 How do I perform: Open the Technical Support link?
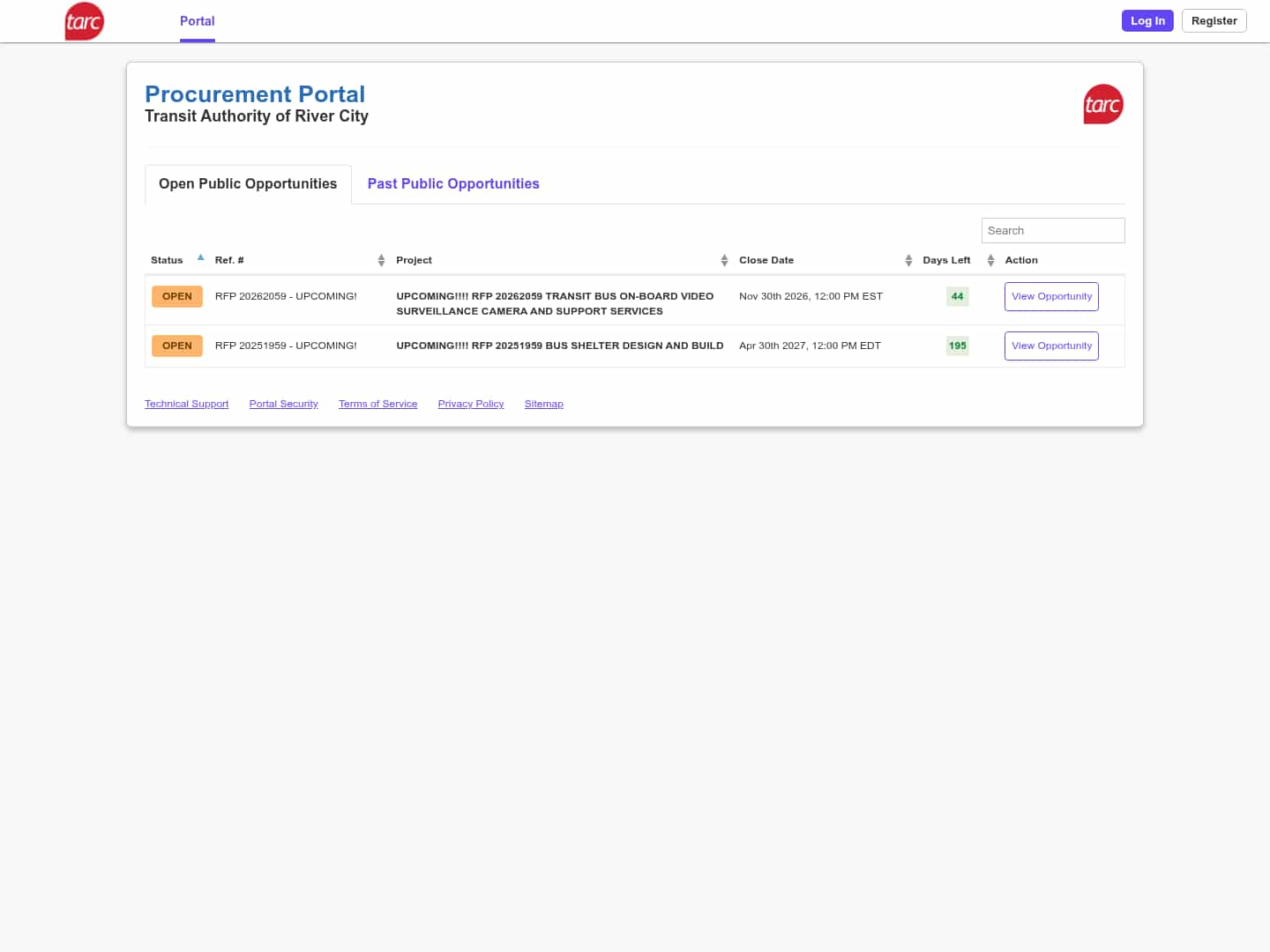point(187,404)
